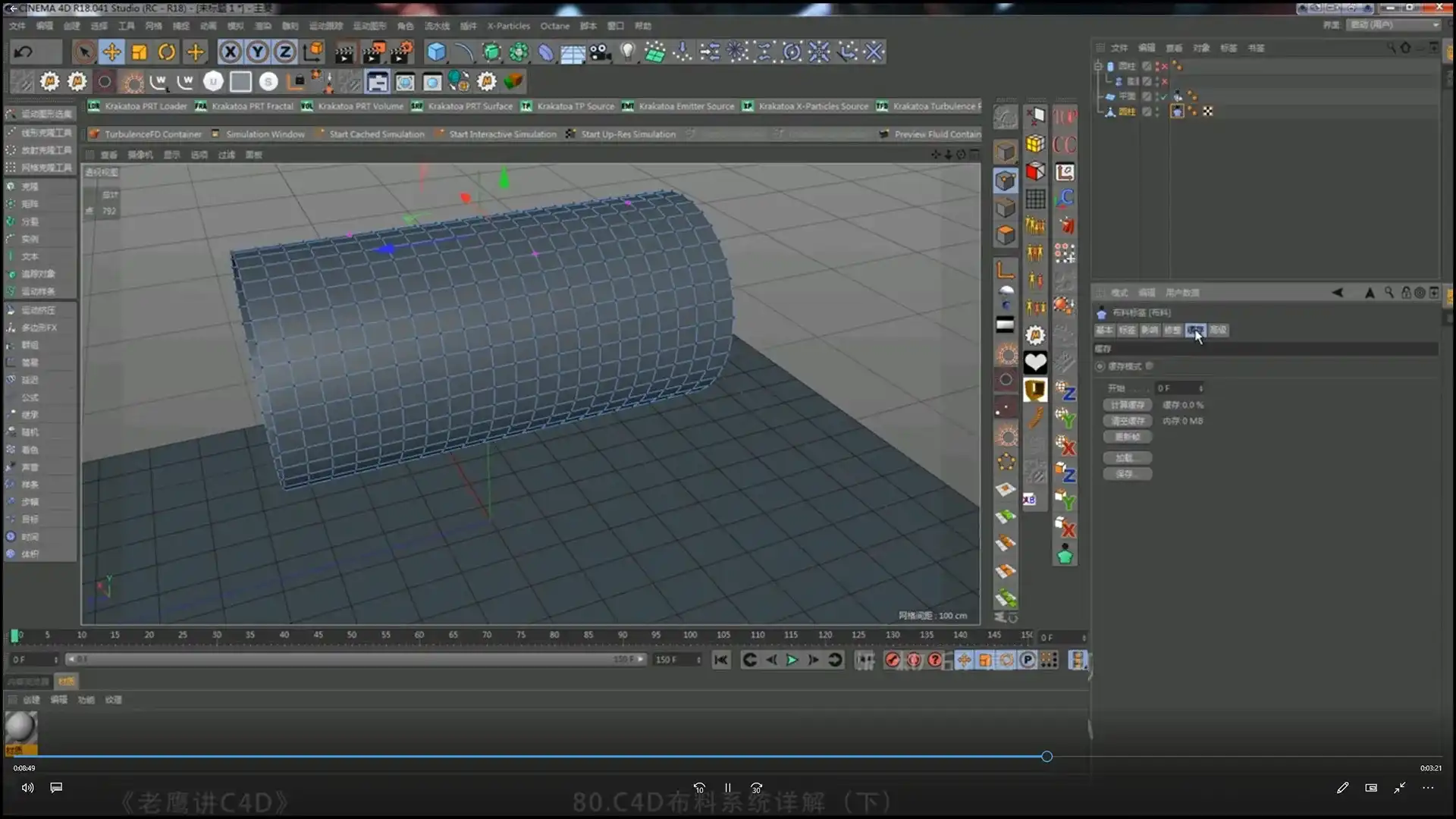The image size is (1456, 819).
Task: Open the 缓存模式 section expander in attributes
Action: 1100,366
